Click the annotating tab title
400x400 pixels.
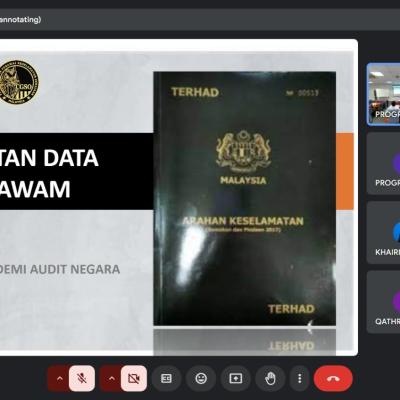20,20
